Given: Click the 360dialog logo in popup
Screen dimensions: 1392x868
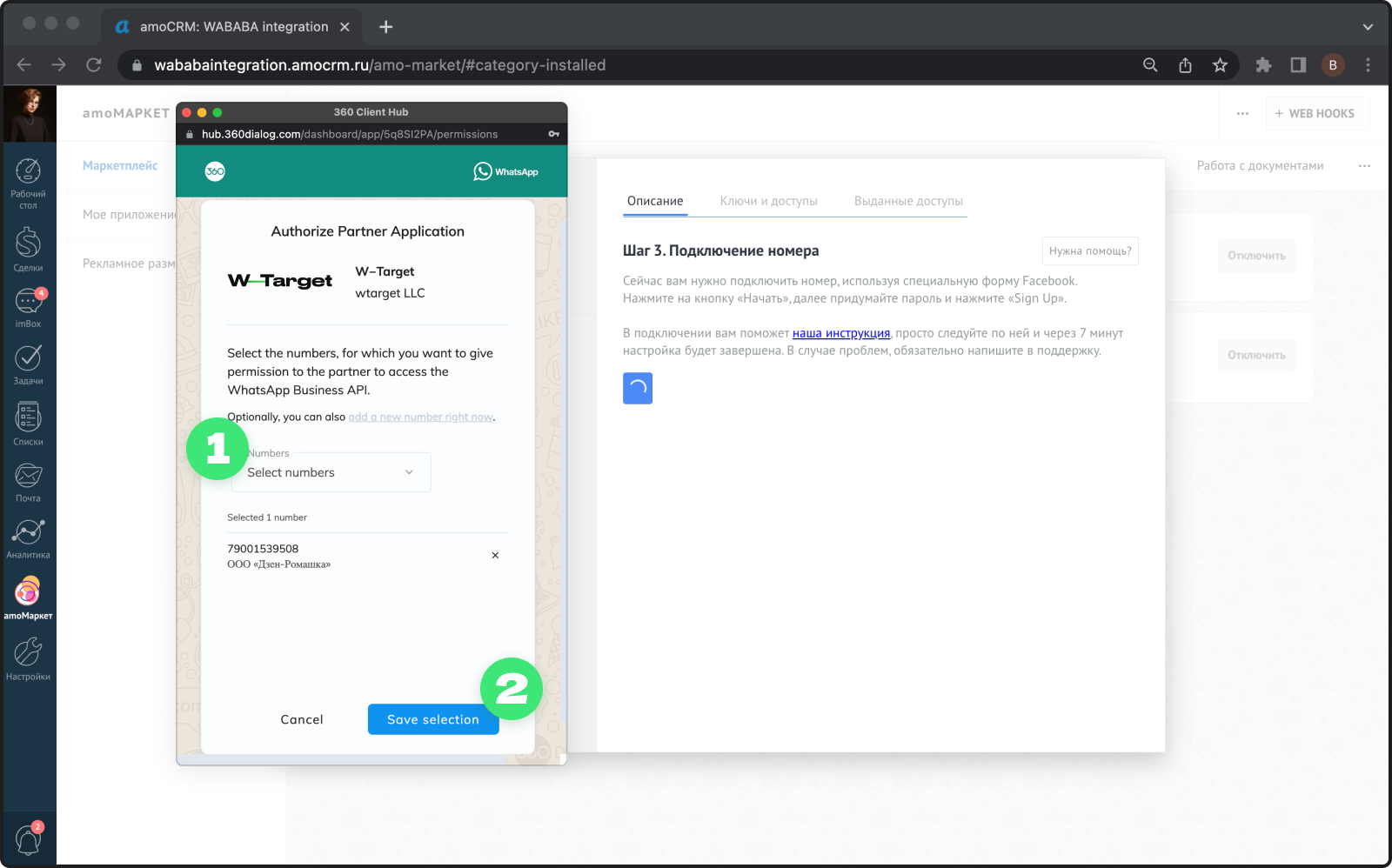Looking at the screenshot, I should point(215,171).
